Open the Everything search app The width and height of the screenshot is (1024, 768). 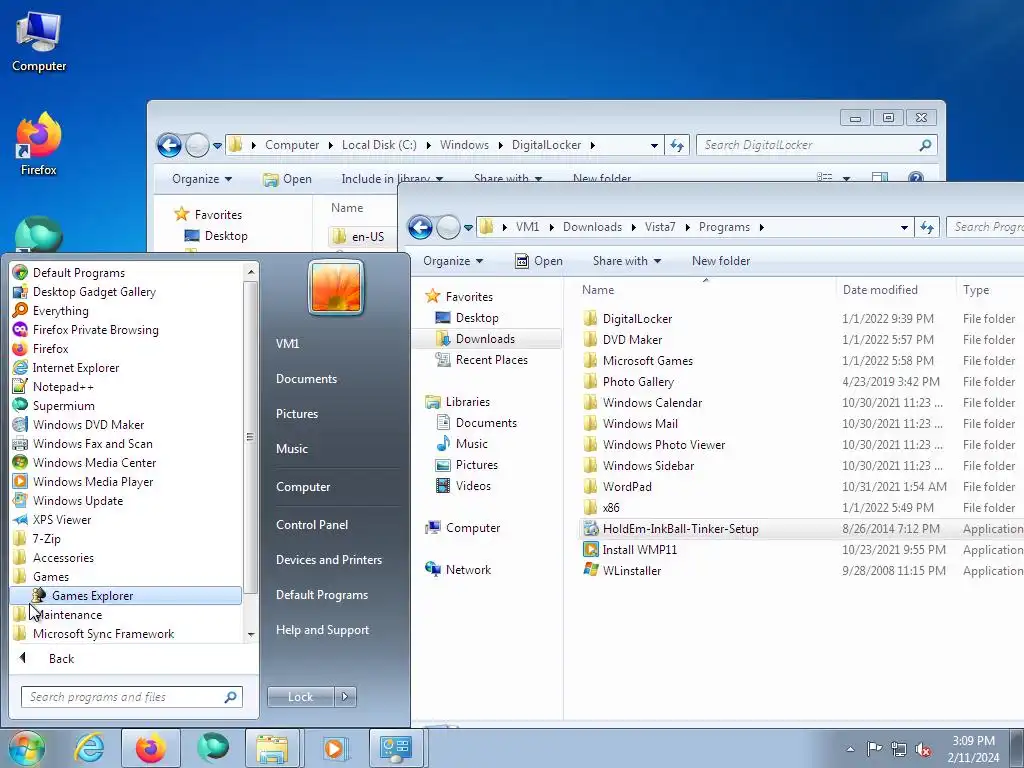tap(60, 310)
